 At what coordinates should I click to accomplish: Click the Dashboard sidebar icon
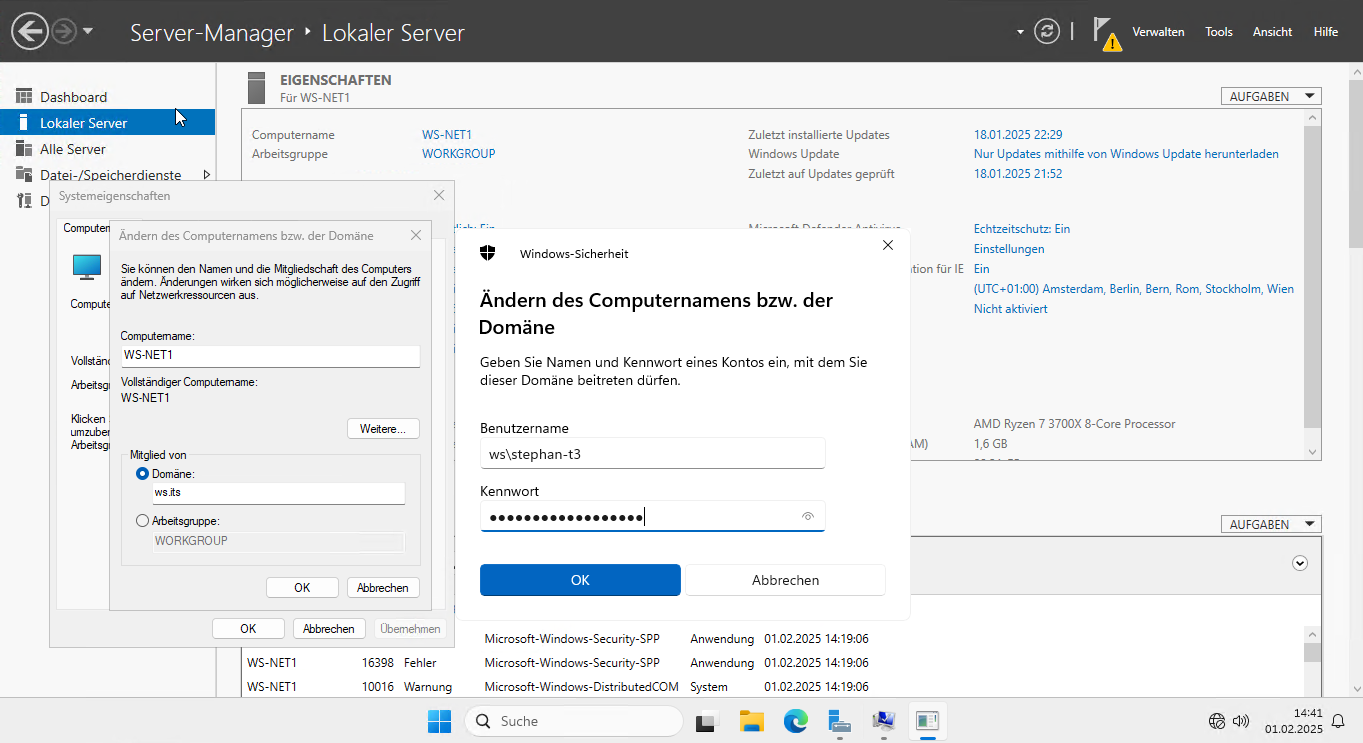pos(24,97)
